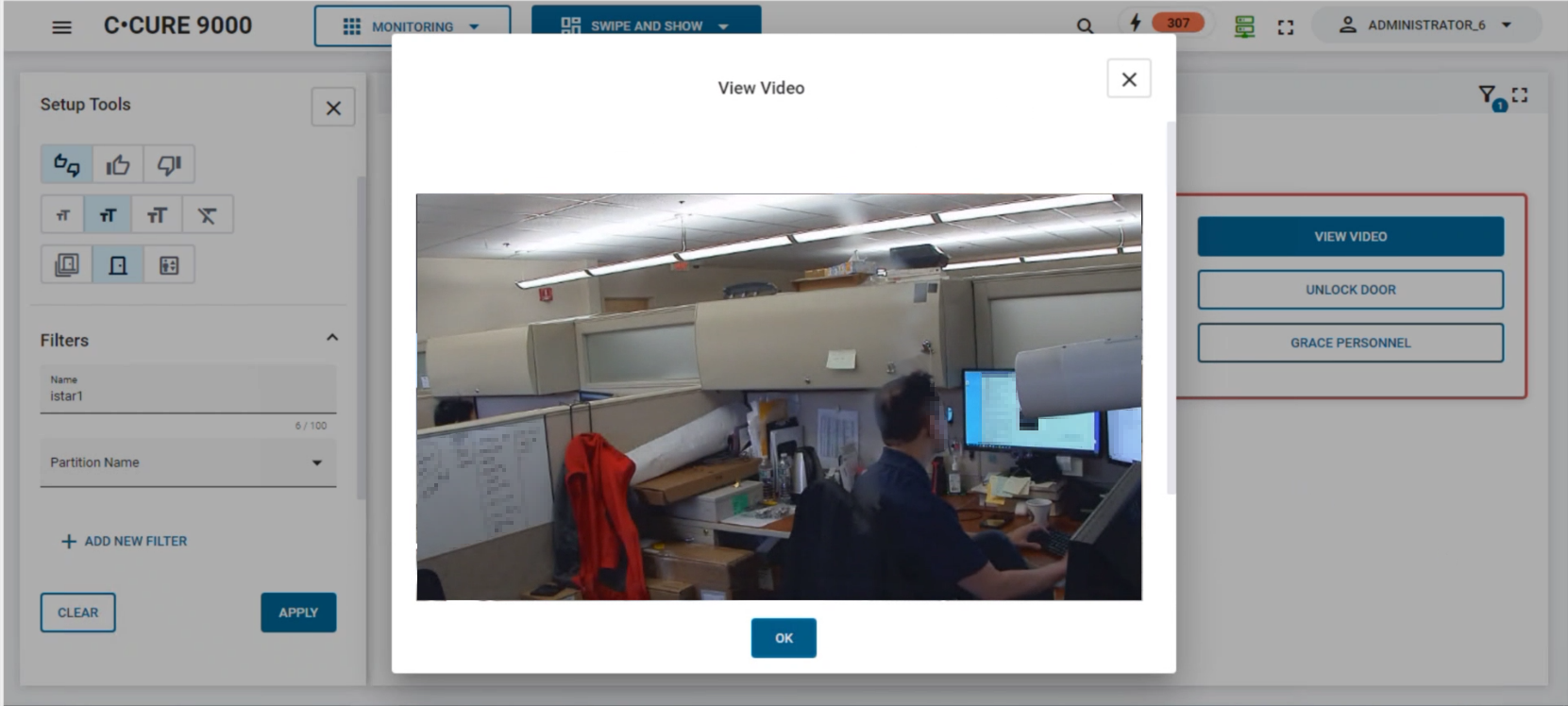Image resolution: width=1568 pixels, height=706 pixels.
Task: Toggle the largest text size option
Action: pyautogui.click(x=157, y=215)
